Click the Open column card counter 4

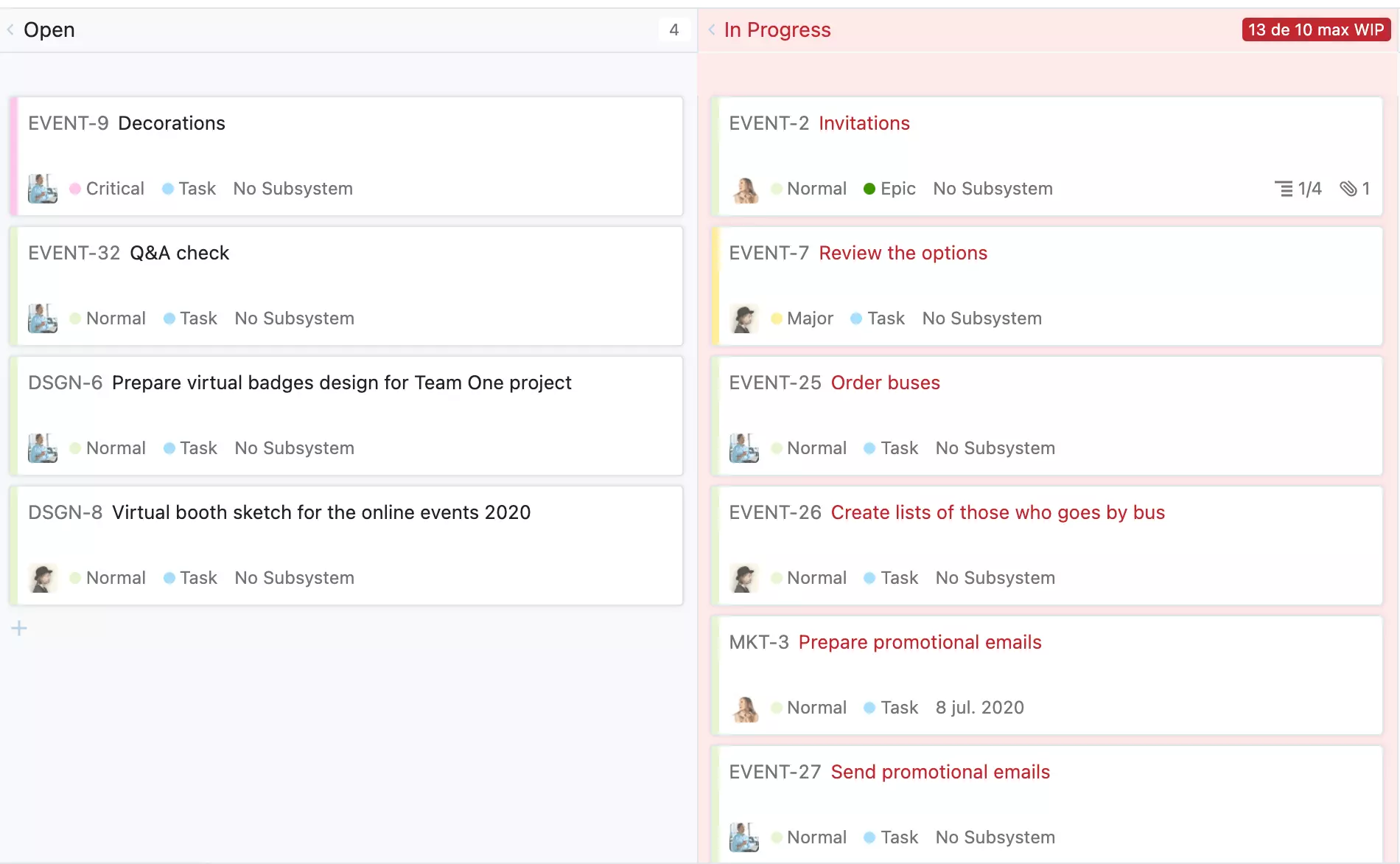pos(673,30)
